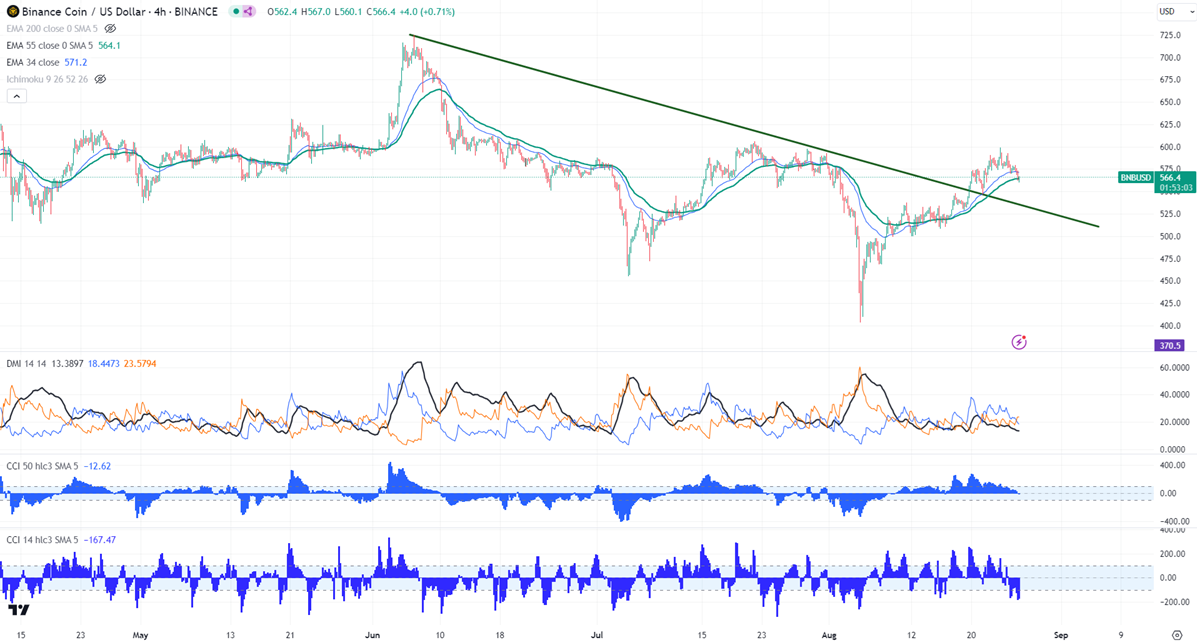Click the TradingView logo at bottom left
Screen dimensions: 1197x643
coord(18,609)
